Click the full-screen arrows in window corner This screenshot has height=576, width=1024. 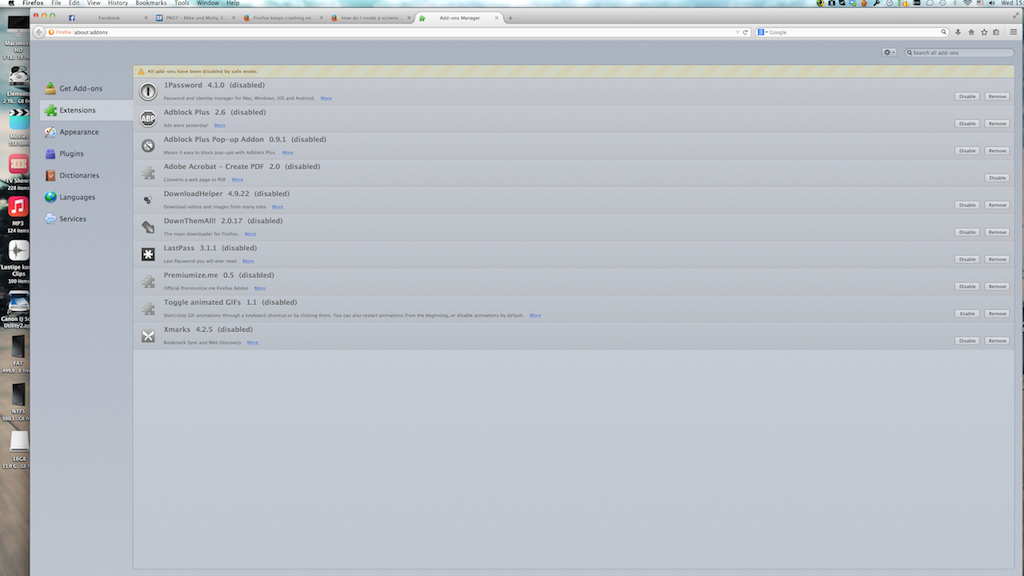(1016, 16)
